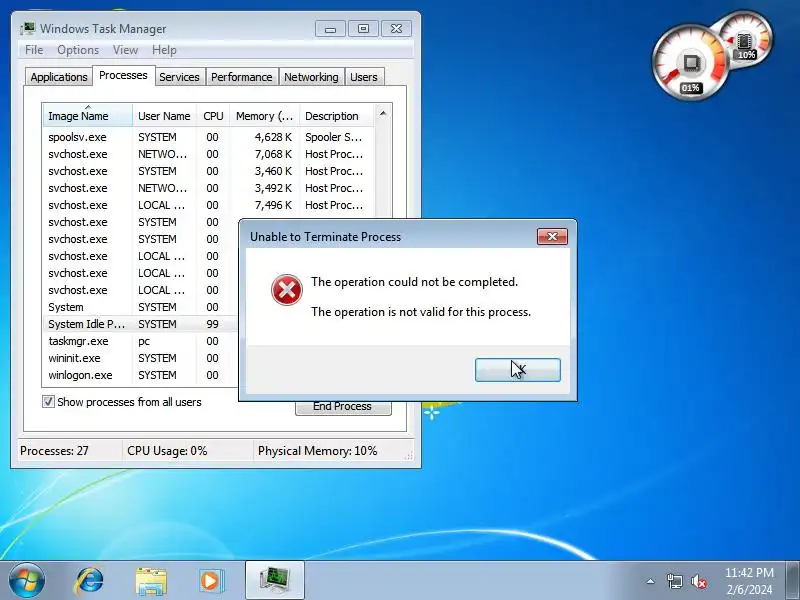Select the System Idle Process row
Viewport: 800px width, 600px height.
[141, 324]
